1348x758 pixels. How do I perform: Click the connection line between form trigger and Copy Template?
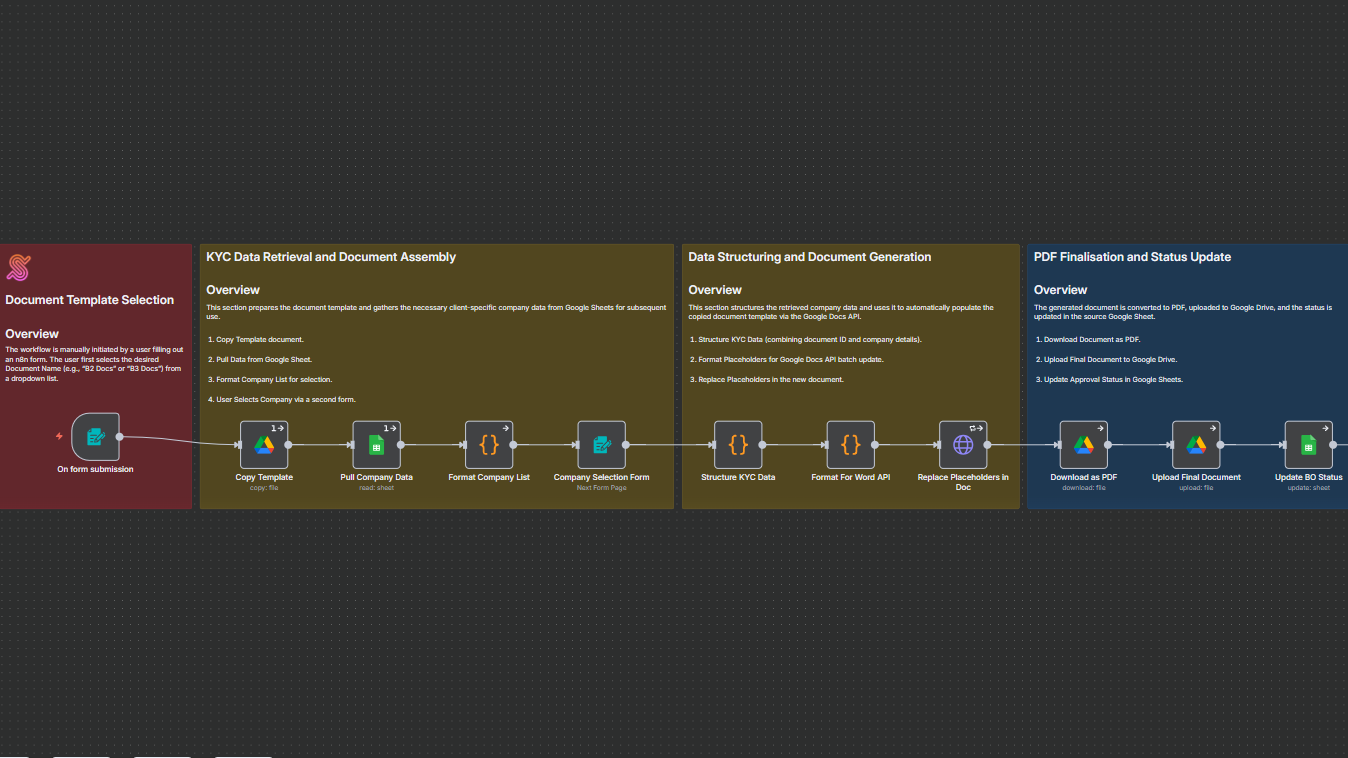click(x=180, y=438)
